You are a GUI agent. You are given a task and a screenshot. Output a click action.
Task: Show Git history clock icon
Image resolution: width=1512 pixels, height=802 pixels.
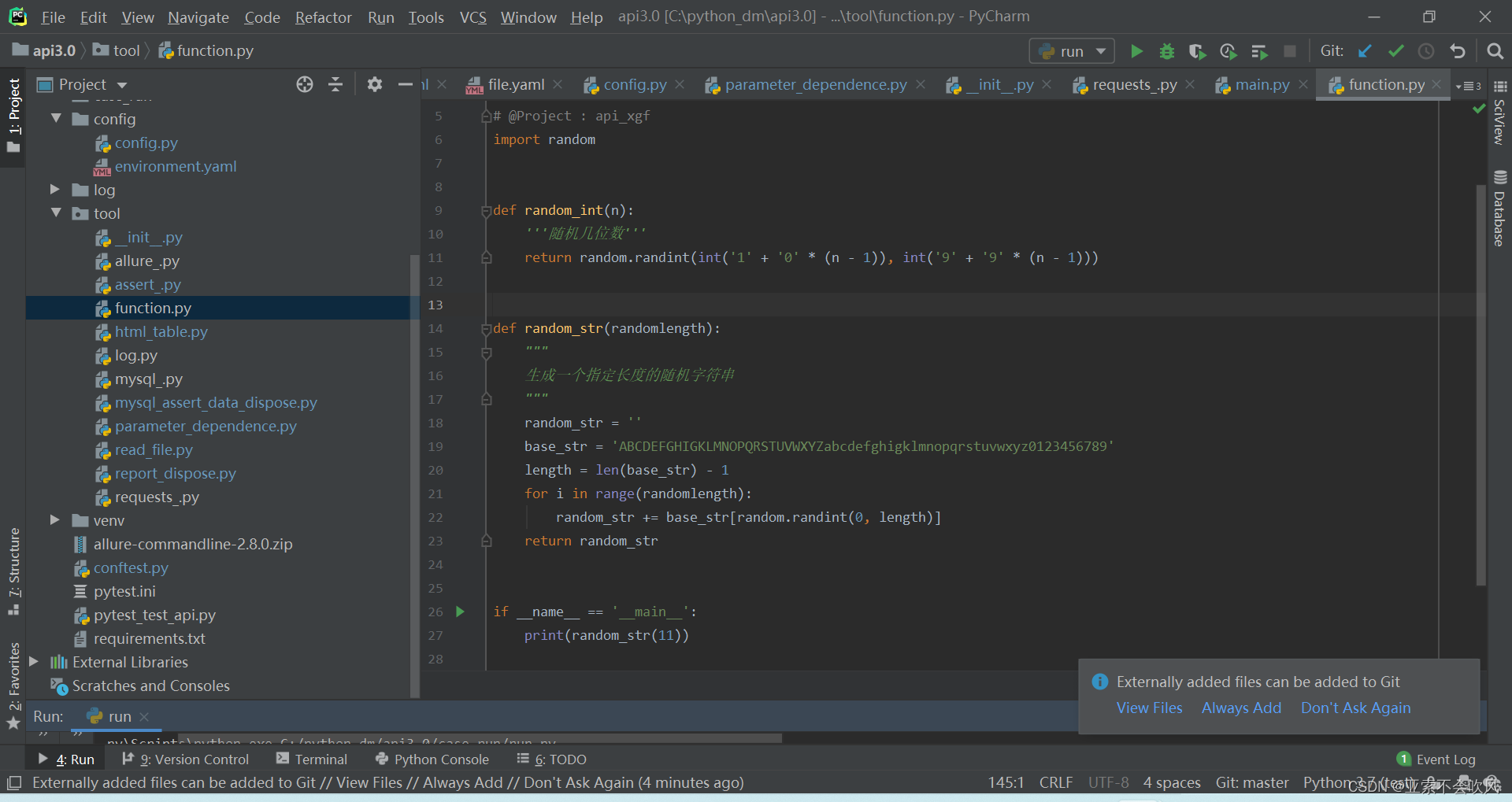[1426, 51]
